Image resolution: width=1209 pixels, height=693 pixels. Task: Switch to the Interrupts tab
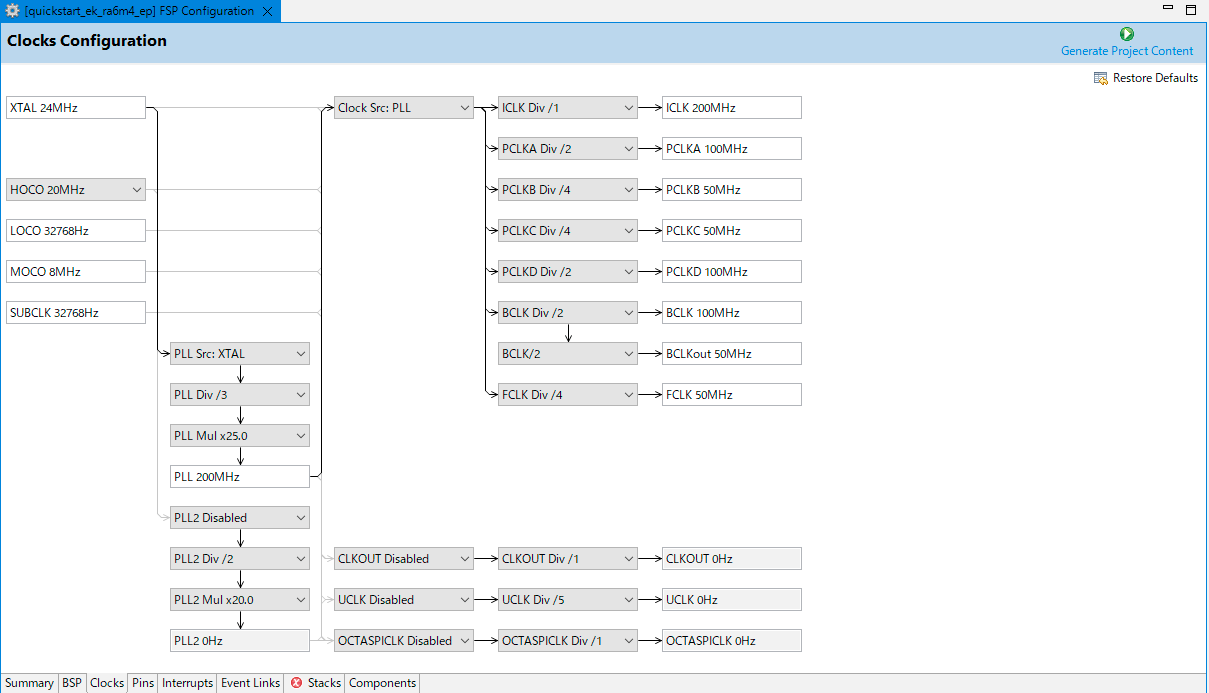click(x=188, y=683)
